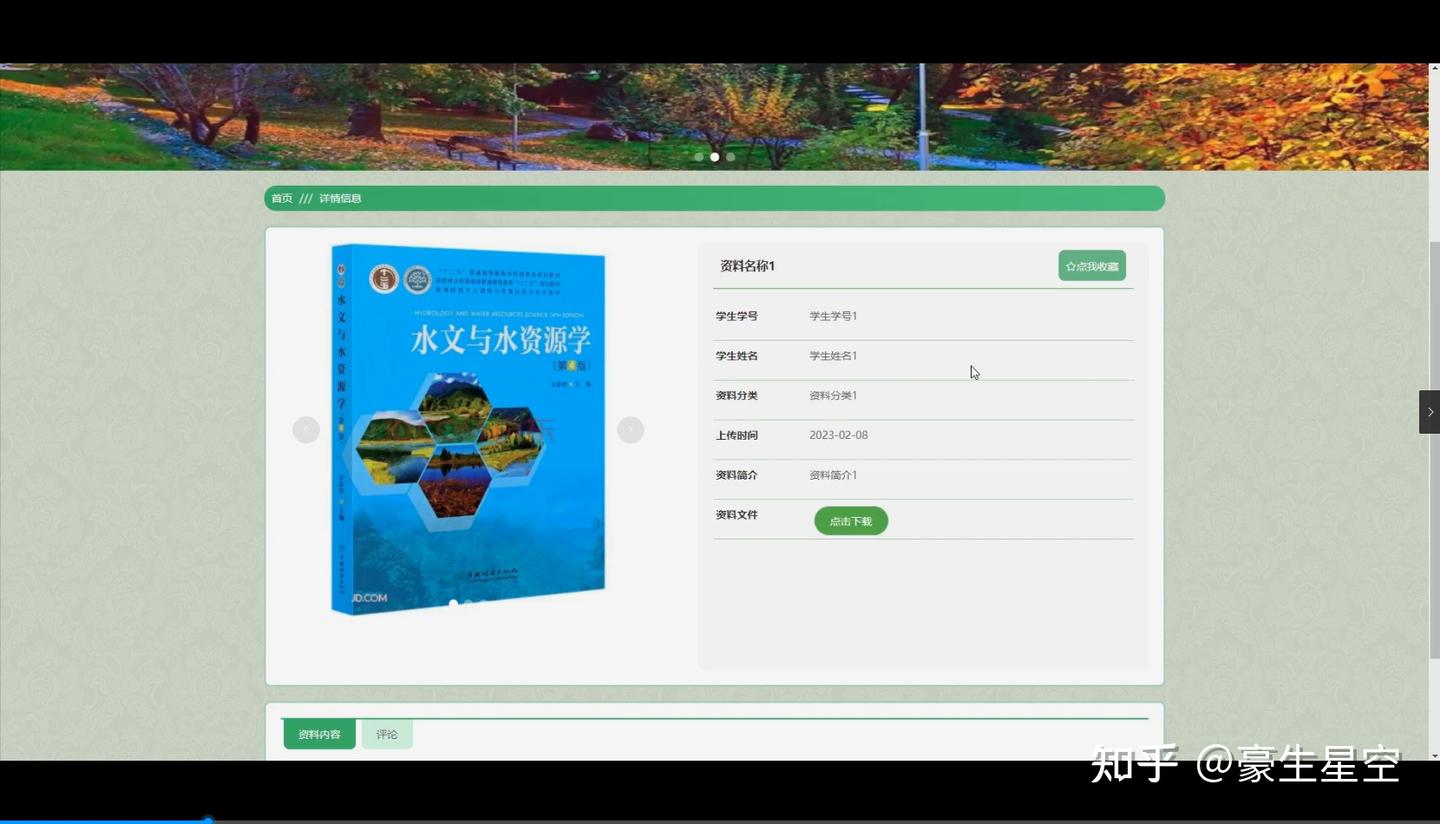This screenshot has height=824, width=1440.
Task: Click the 学生学号1 value
Action: (x=833, y=316)
